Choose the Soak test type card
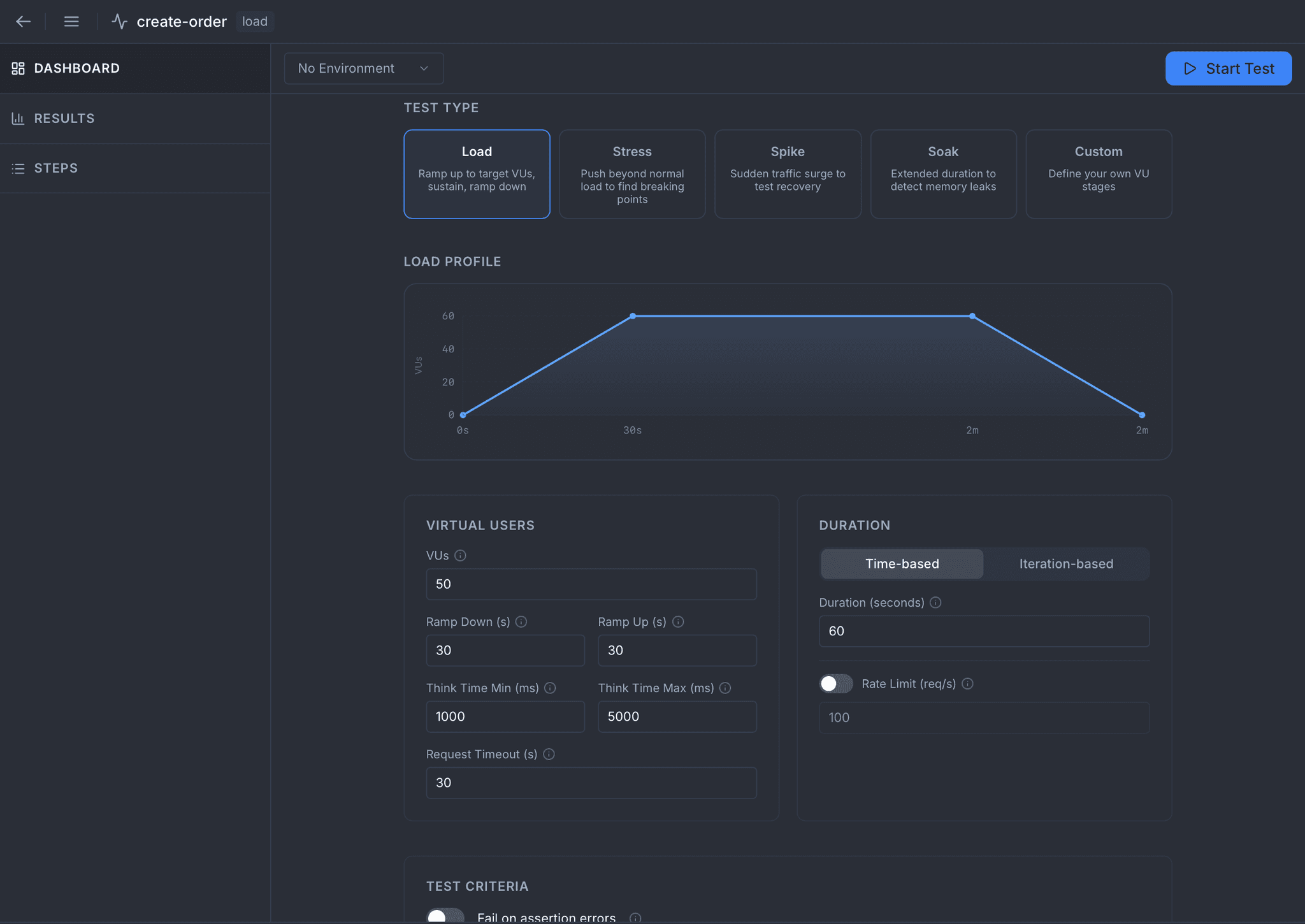1305x924 pixels. point(943,174)
